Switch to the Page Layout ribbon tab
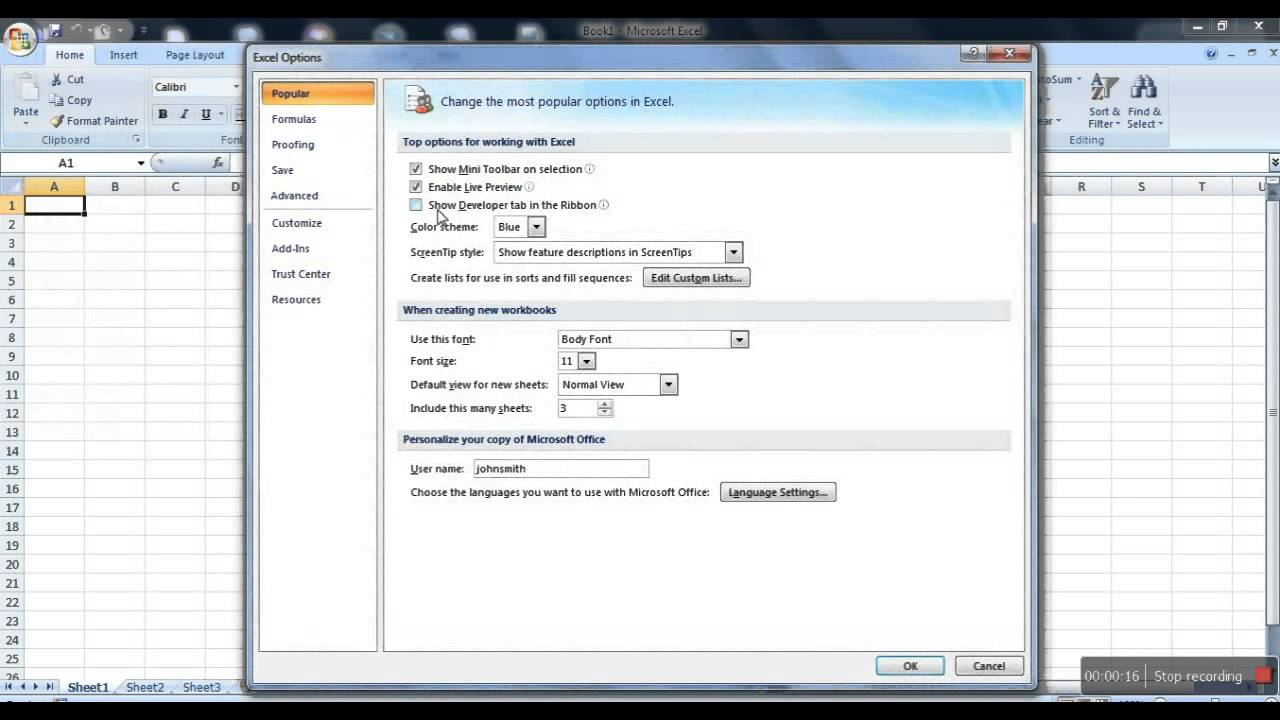Screen dimensions: 1280x720 [x=195, y=55]
